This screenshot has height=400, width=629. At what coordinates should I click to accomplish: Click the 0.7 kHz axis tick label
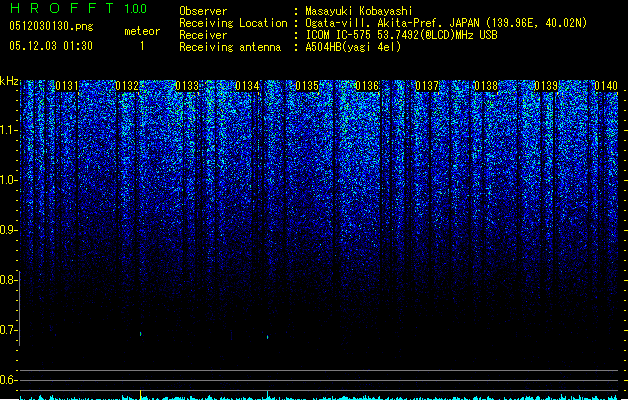[x=8, y=330]
